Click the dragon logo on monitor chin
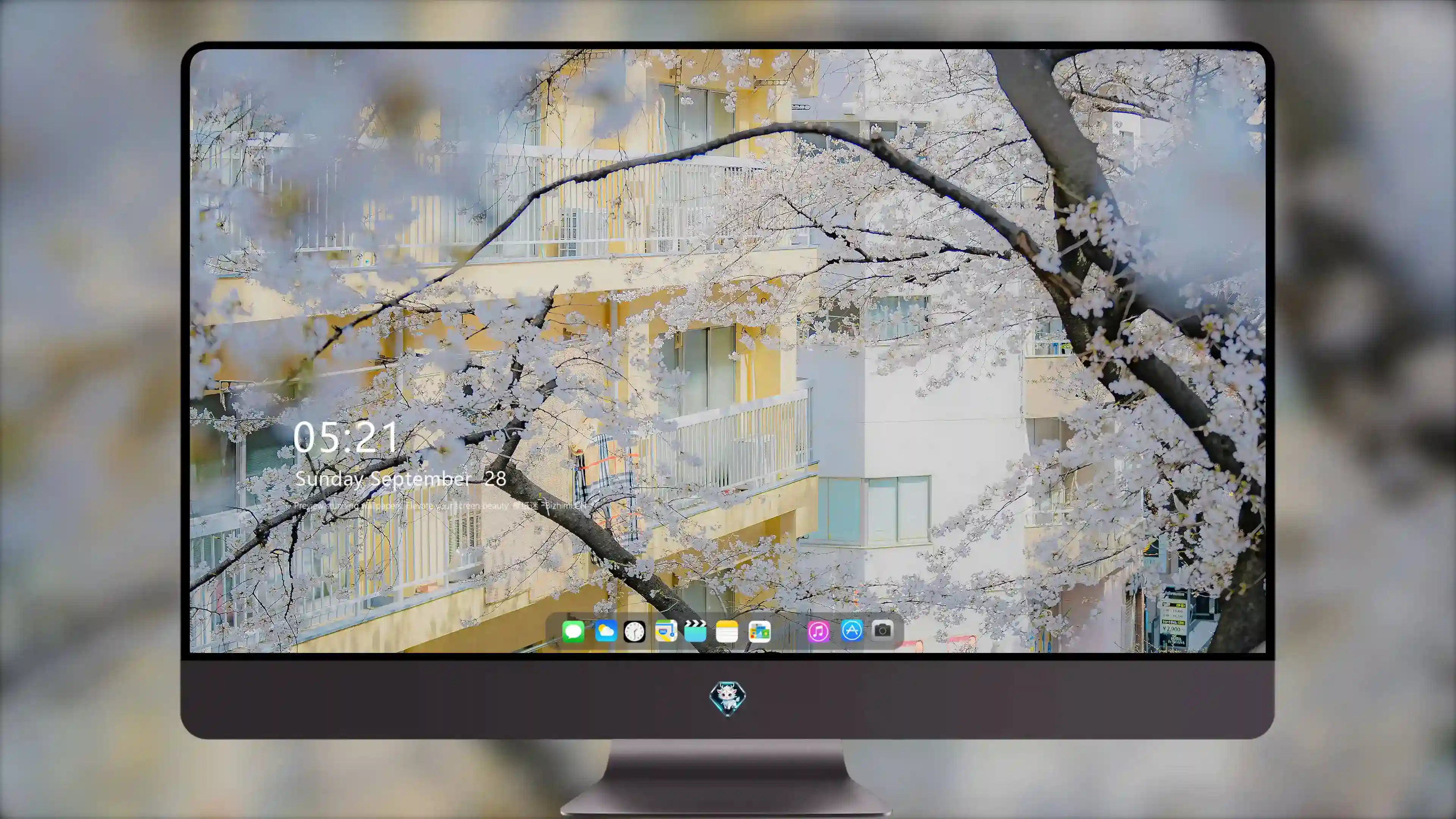The width and height of the screenshot is (1456, 819). (728, 698)
